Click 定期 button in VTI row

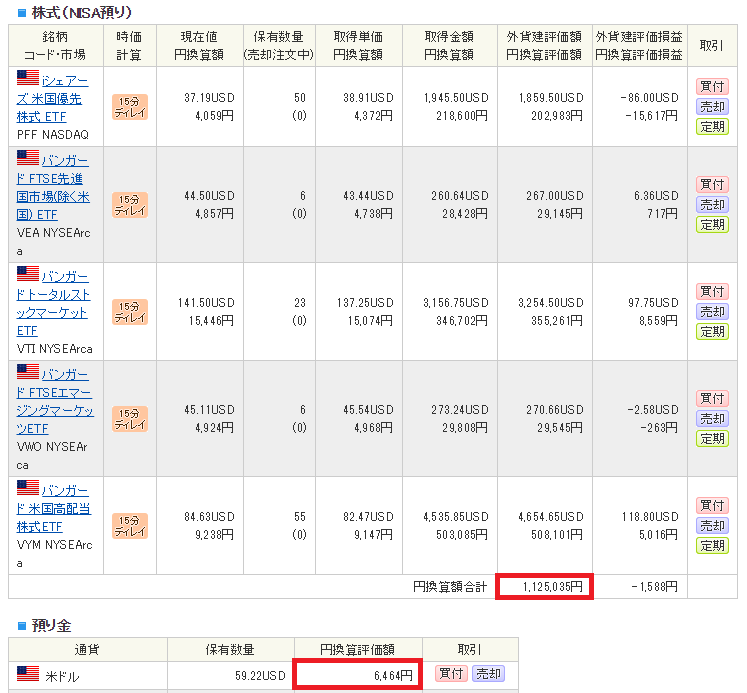(x=712, y=331)
